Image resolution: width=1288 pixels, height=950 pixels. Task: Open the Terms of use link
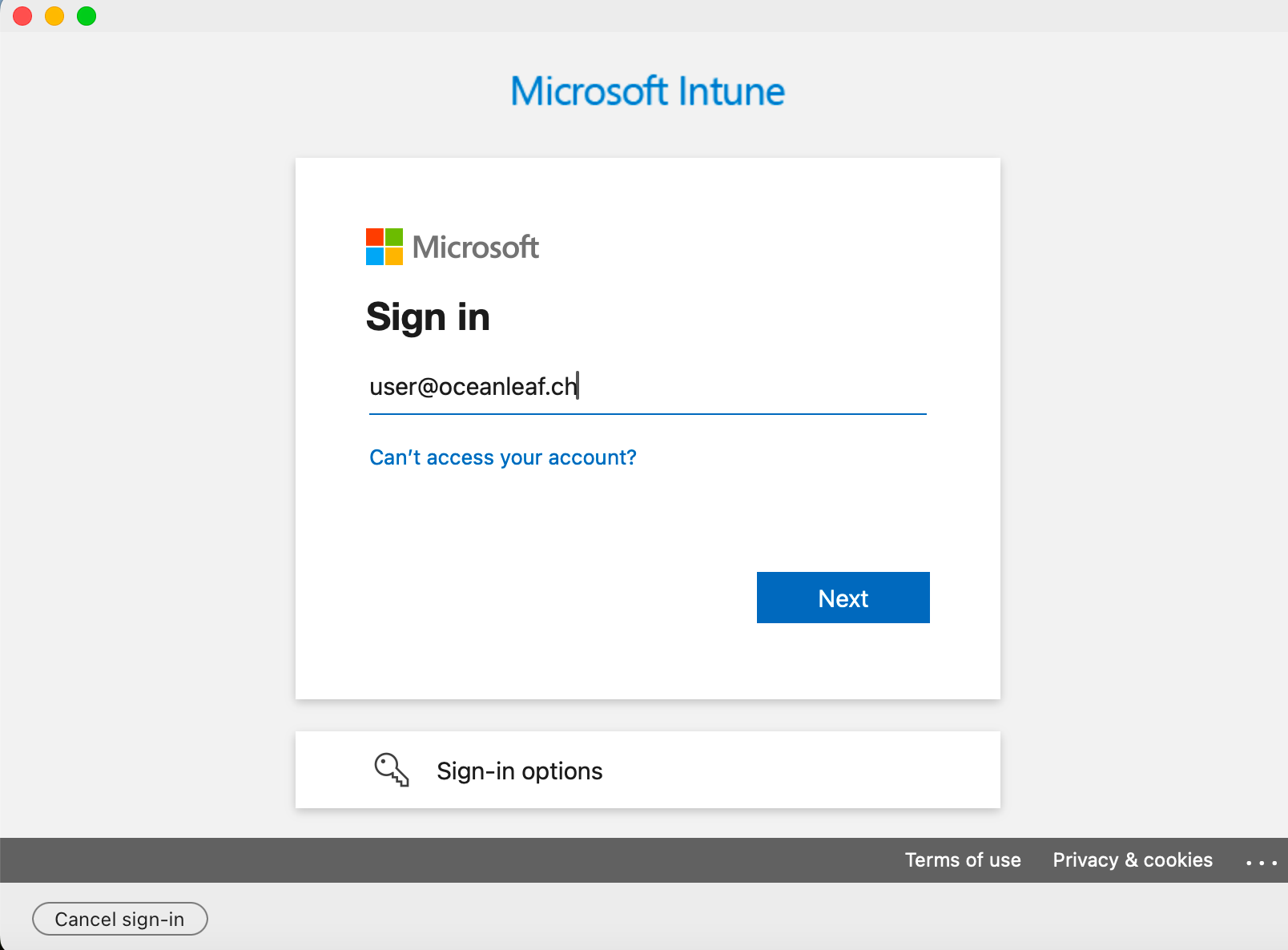[x=963, y=860]
